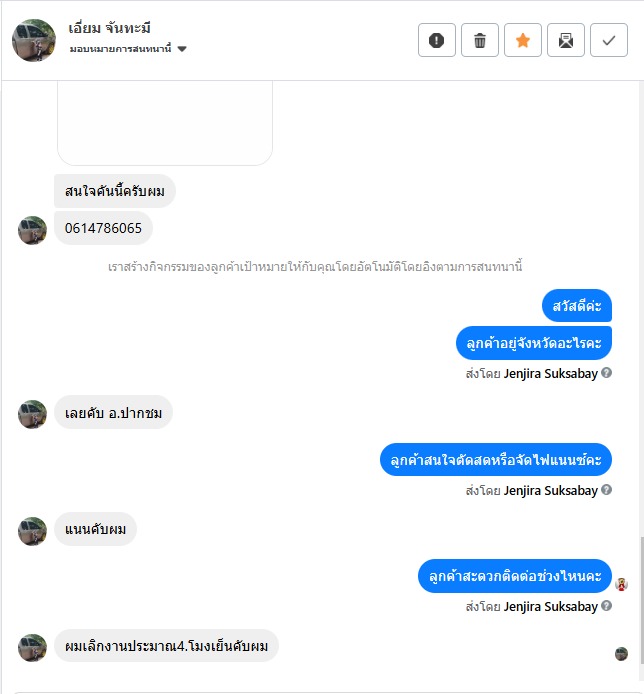Mark conversation unread with envelope icon
Image resolution: width=644 pixels, height=694 pixels.
tap(566, 40)
